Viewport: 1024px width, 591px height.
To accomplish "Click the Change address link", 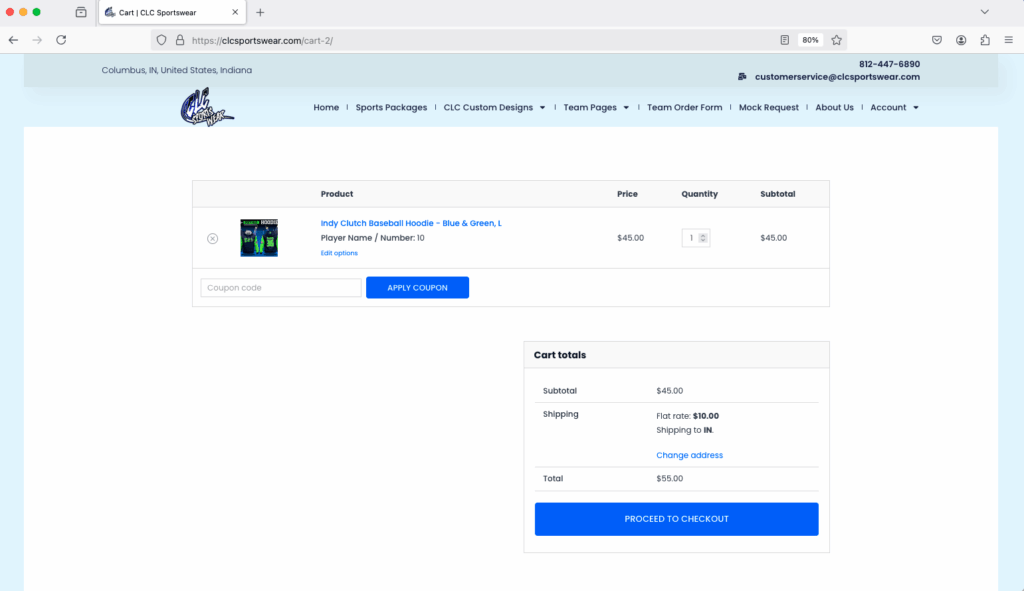I will [x=690, y=455].
